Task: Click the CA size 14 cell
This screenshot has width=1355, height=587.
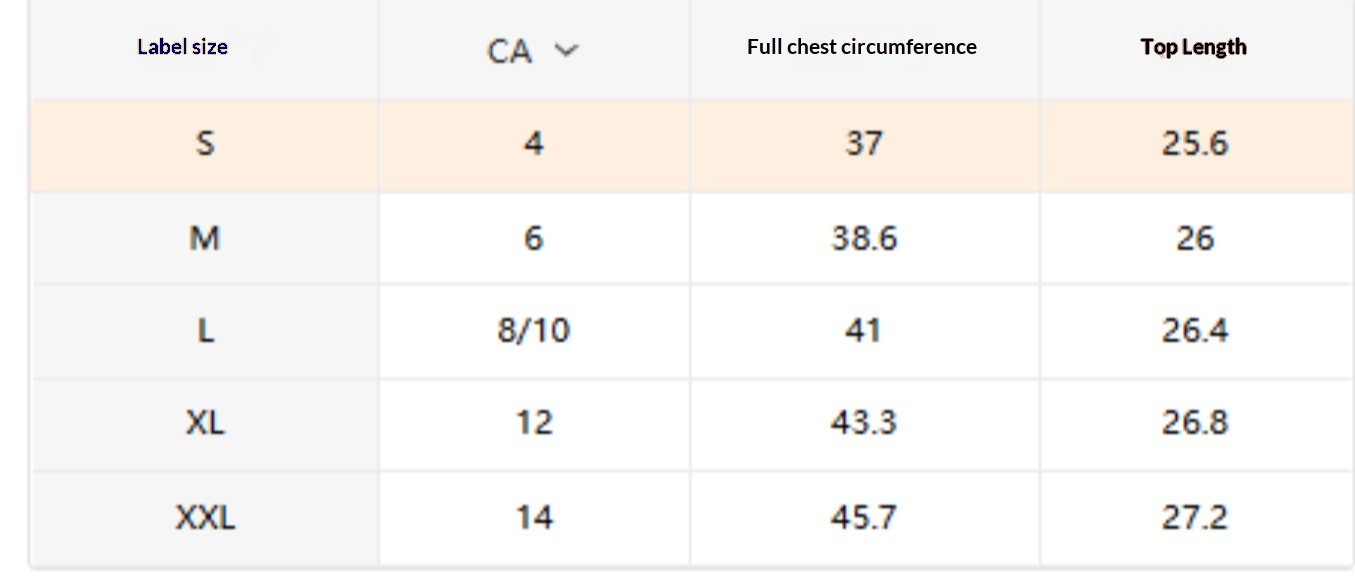Action: coord(533,517)
